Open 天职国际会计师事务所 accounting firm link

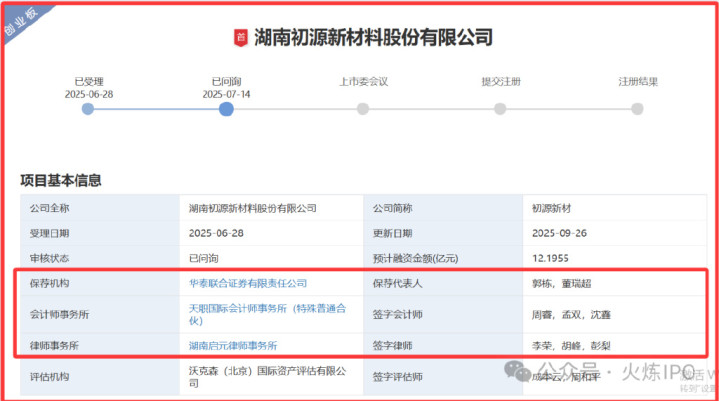point(267,314)
